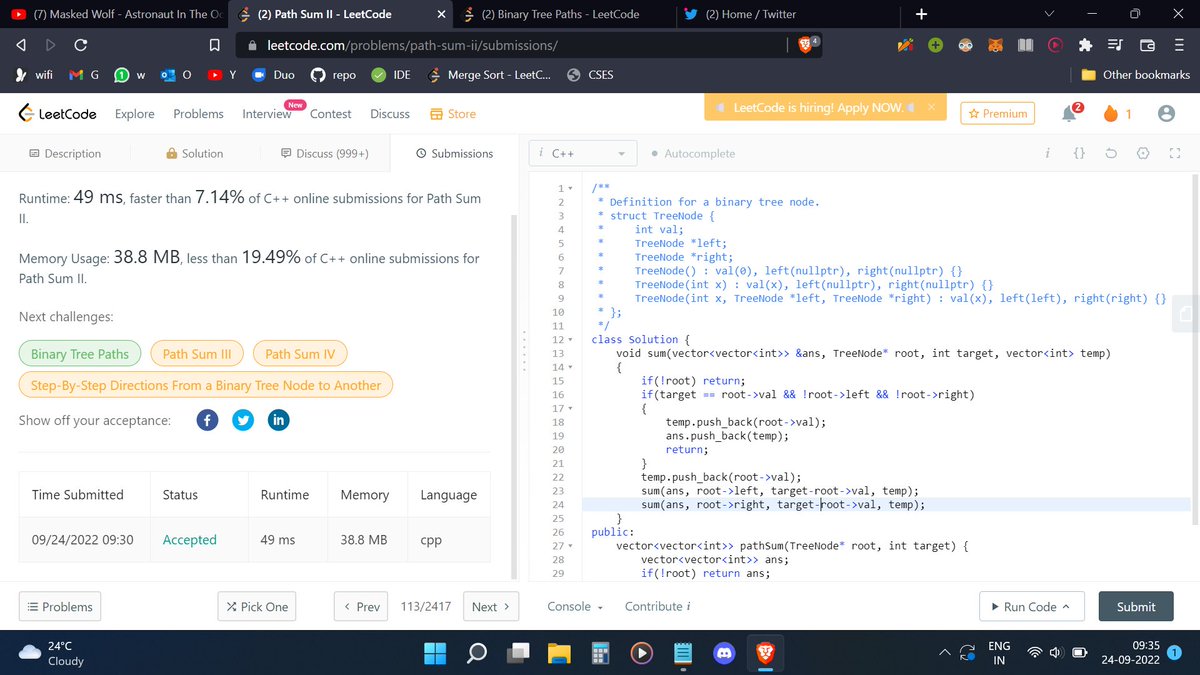Click the streak flame icon
Viewport: 1200px width, 675px height.
(x=1110, y=114)
